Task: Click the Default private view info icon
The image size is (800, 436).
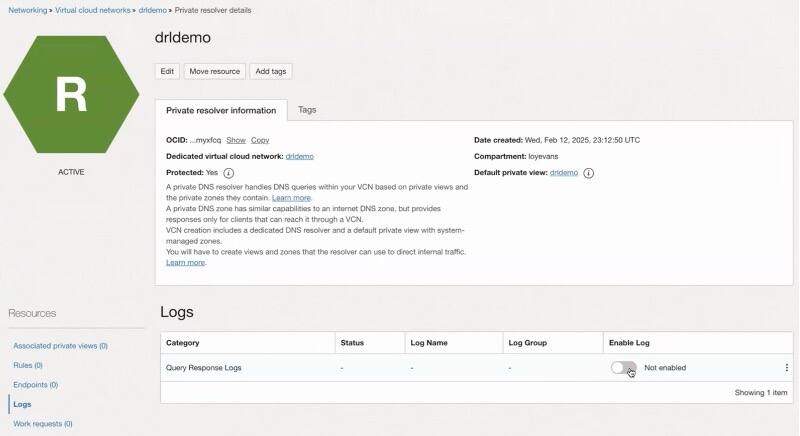Action: coord(588,173)
